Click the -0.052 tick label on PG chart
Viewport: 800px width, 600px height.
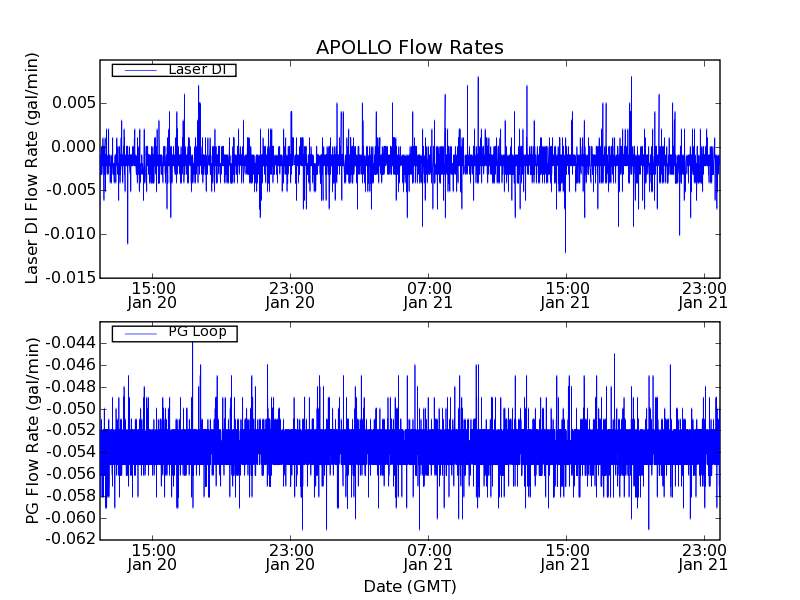(x=70, y=430)
